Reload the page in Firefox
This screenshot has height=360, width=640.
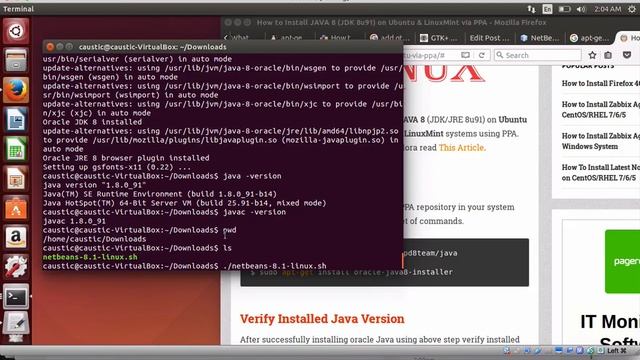coord(482,55)
